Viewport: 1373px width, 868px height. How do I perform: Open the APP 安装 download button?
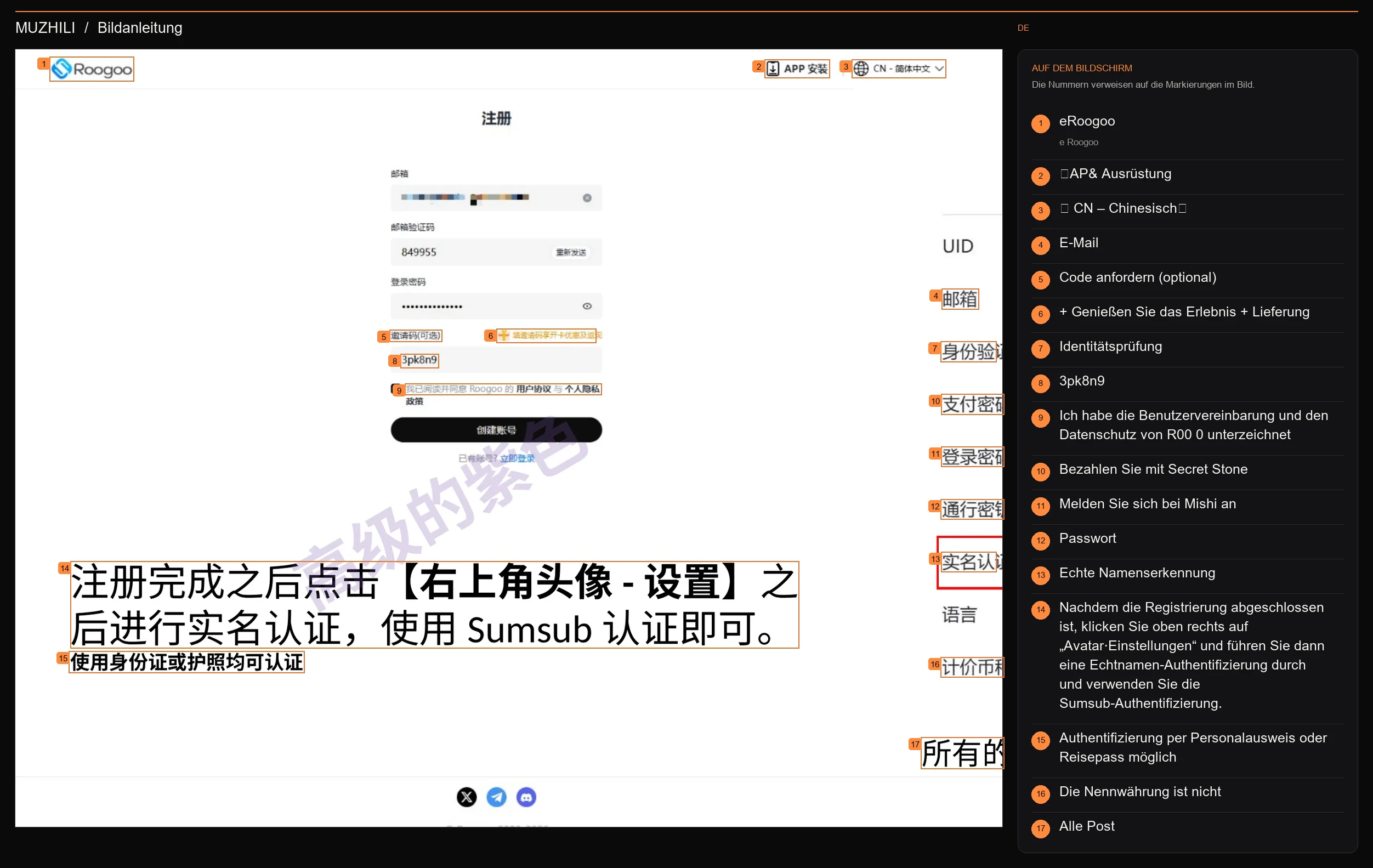(x=797, y=69)
